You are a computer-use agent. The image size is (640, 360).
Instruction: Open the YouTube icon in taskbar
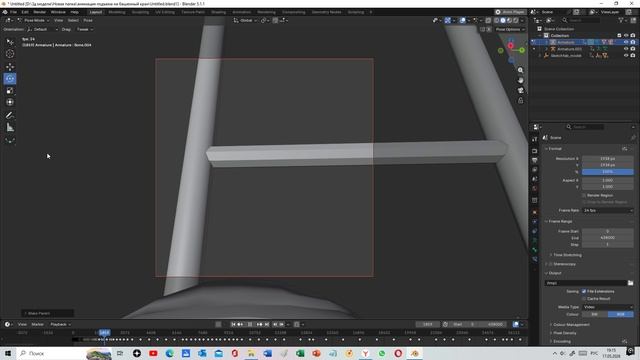click(x=153, y=353)
